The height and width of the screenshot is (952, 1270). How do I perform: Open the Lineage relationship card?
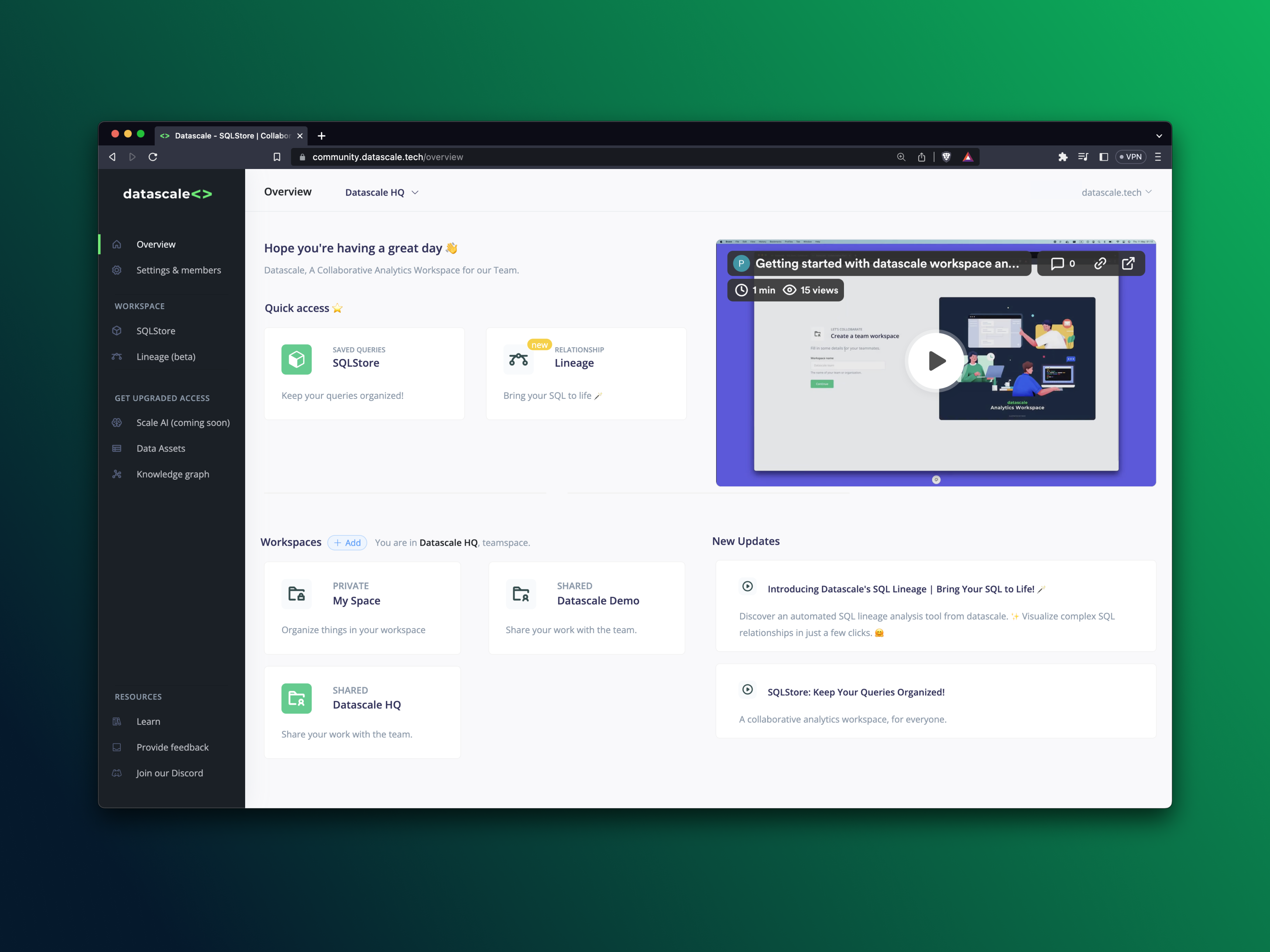point(586,373)
